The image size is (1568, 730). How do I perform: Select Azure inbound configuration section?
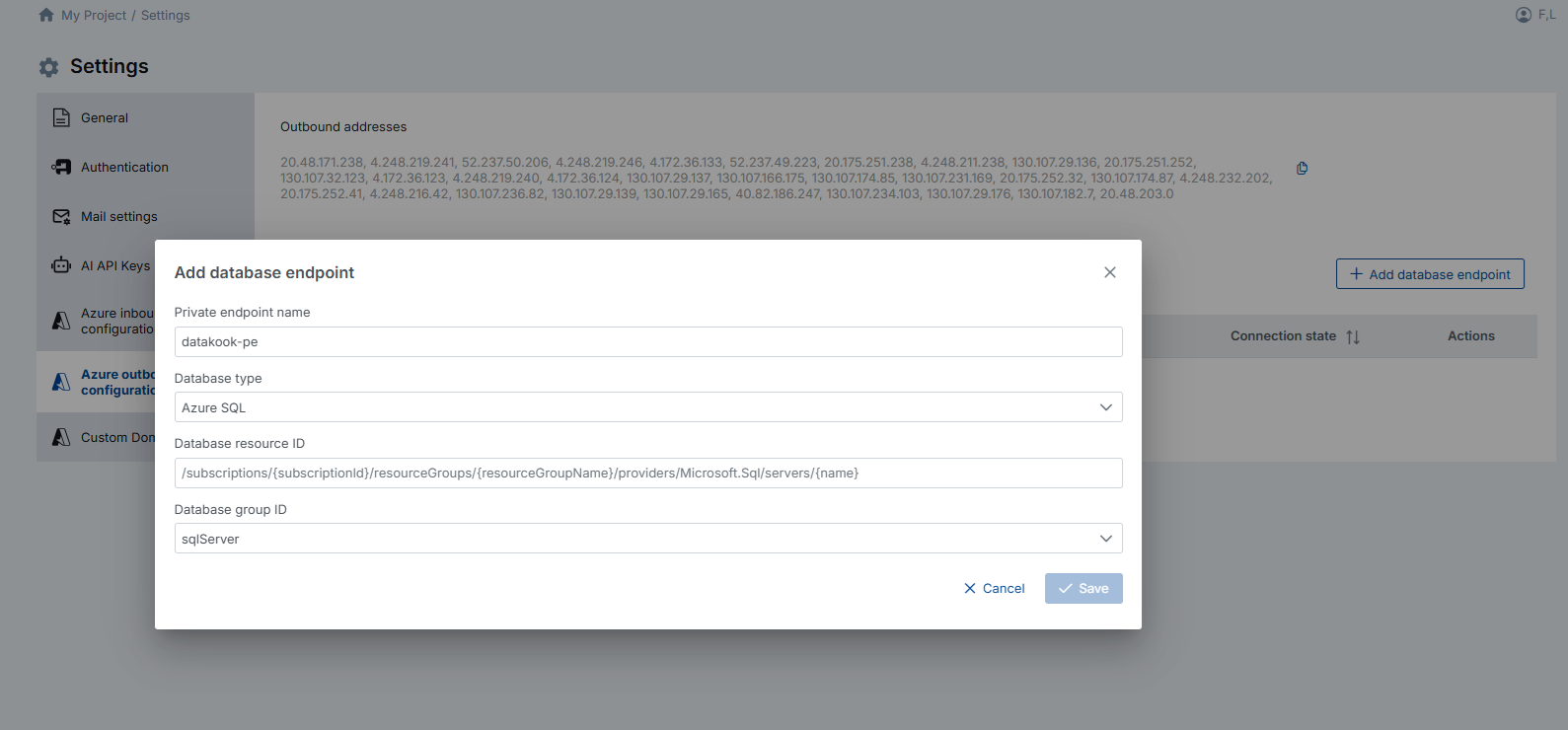pos(96,321)
